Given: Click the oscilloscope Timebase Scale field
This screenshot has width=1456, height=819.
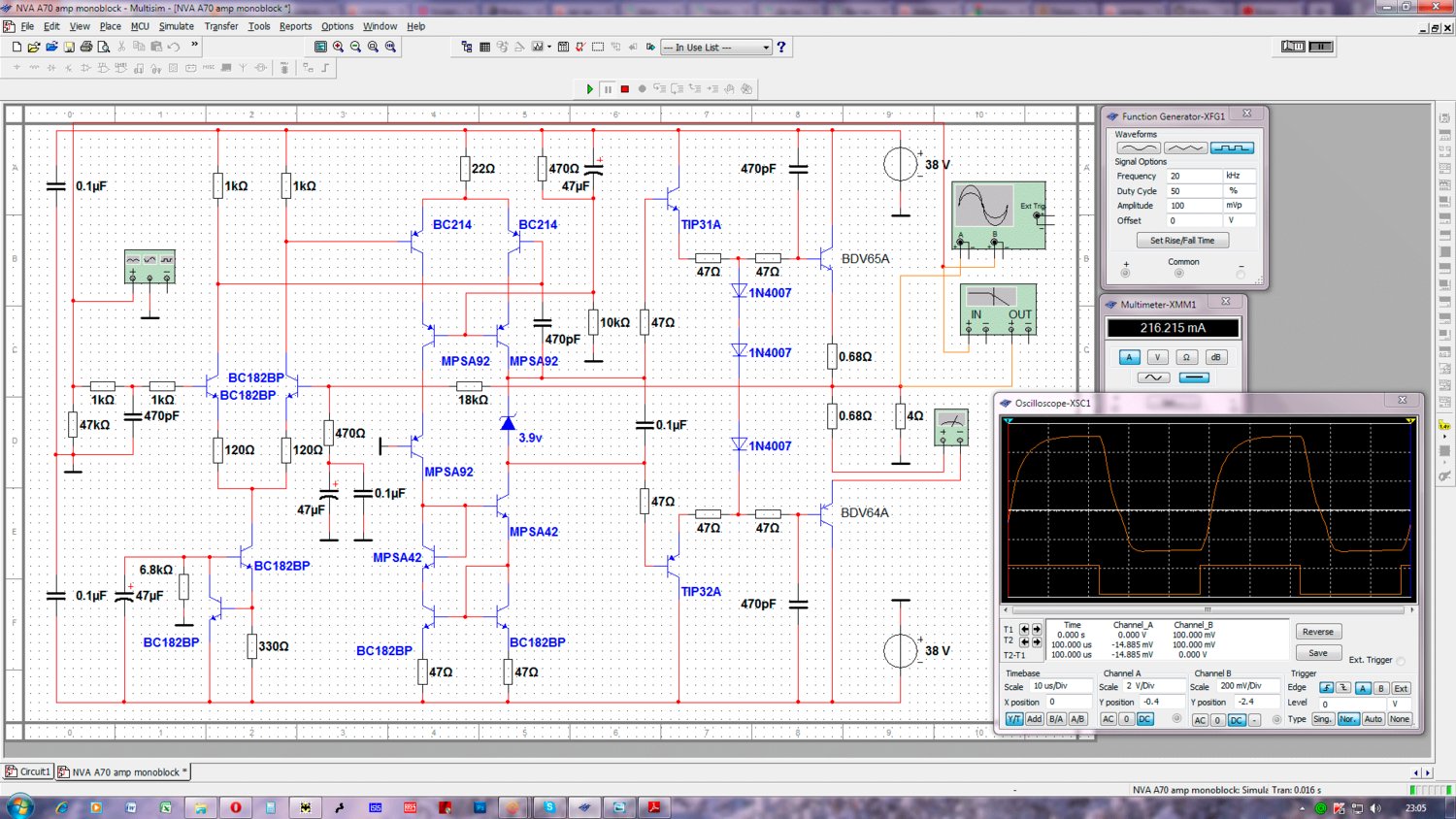Looking at the screenshot, I should tap(1062, 686).
